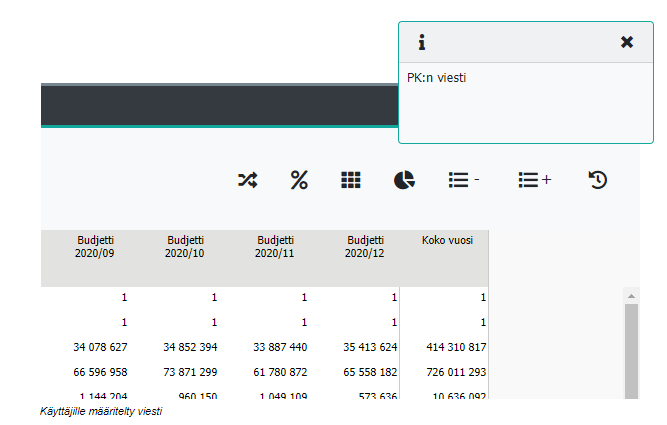Open the grid table view icon
667x425 pixels.
tap(350, 180)
